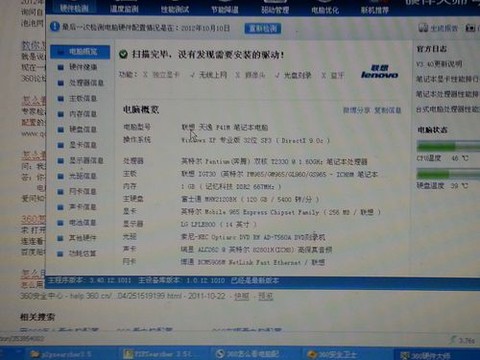The width and height of the screenshot is (480, 360).
Task: Open the 驱动管理 tab
Action: coord(275,10)
